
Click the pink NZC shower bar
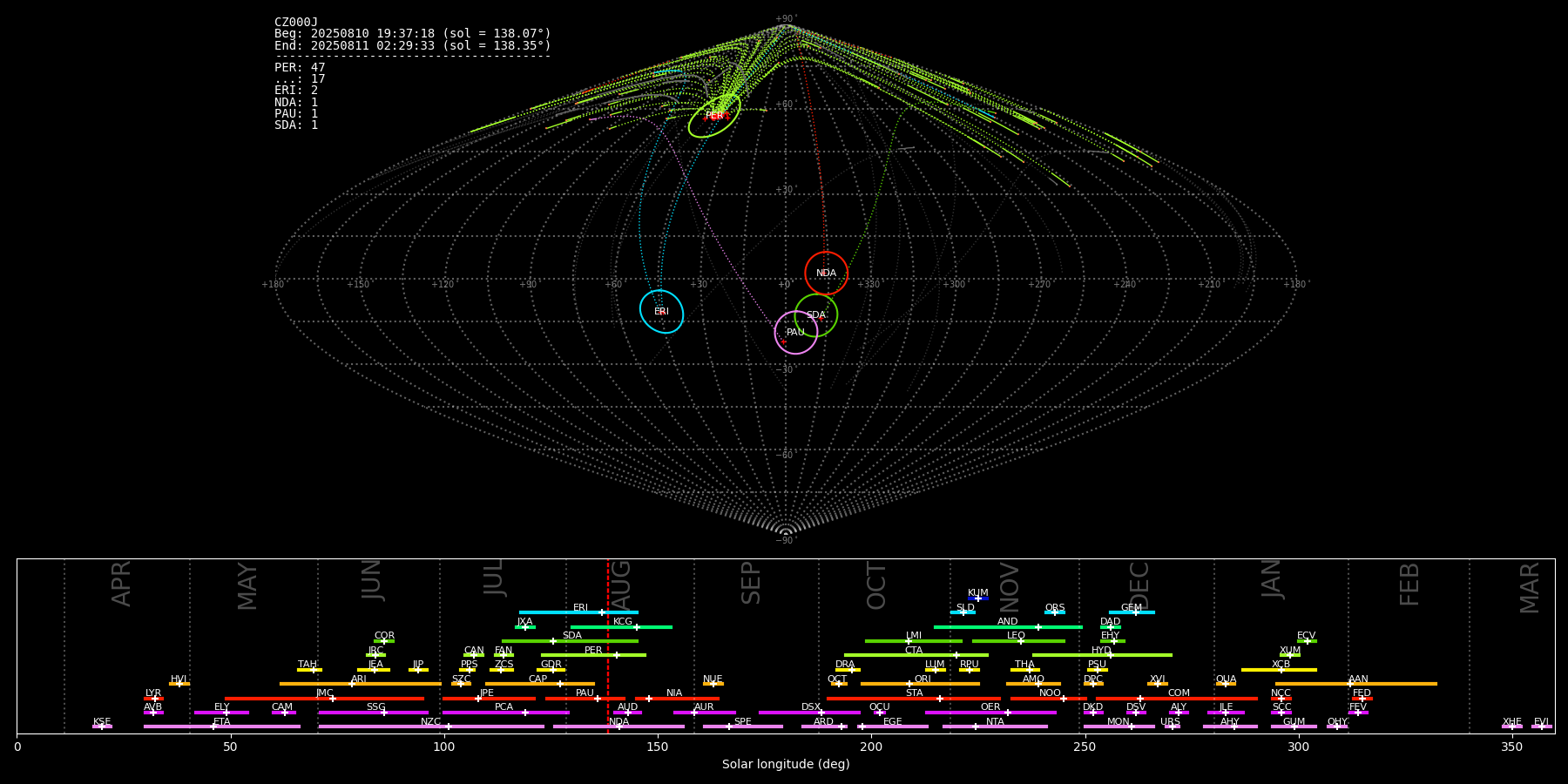431,727
